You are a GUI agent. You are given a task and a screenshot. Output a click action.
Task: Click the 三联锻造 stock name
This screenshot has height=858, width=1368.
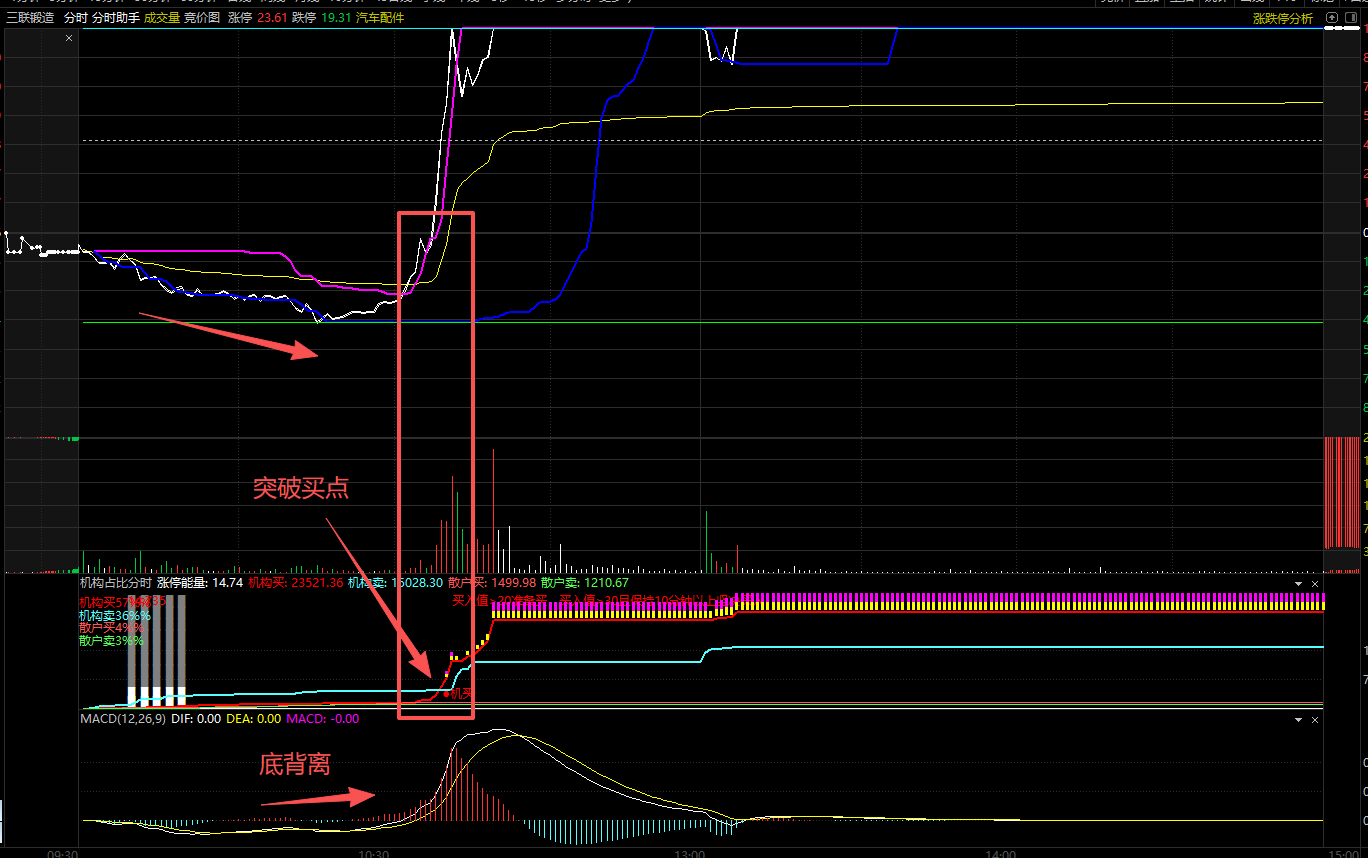(30, 18)
